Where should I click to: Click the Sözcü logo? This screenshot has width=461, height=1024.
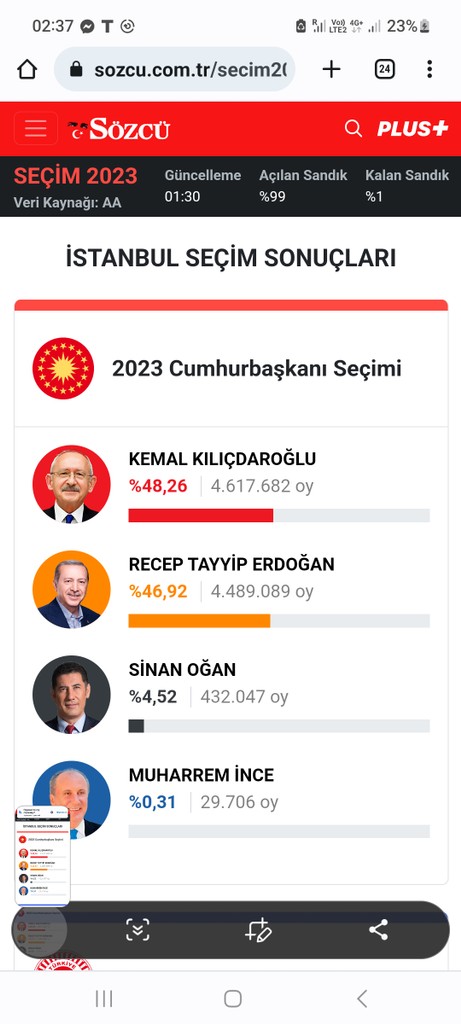(119, 129)
